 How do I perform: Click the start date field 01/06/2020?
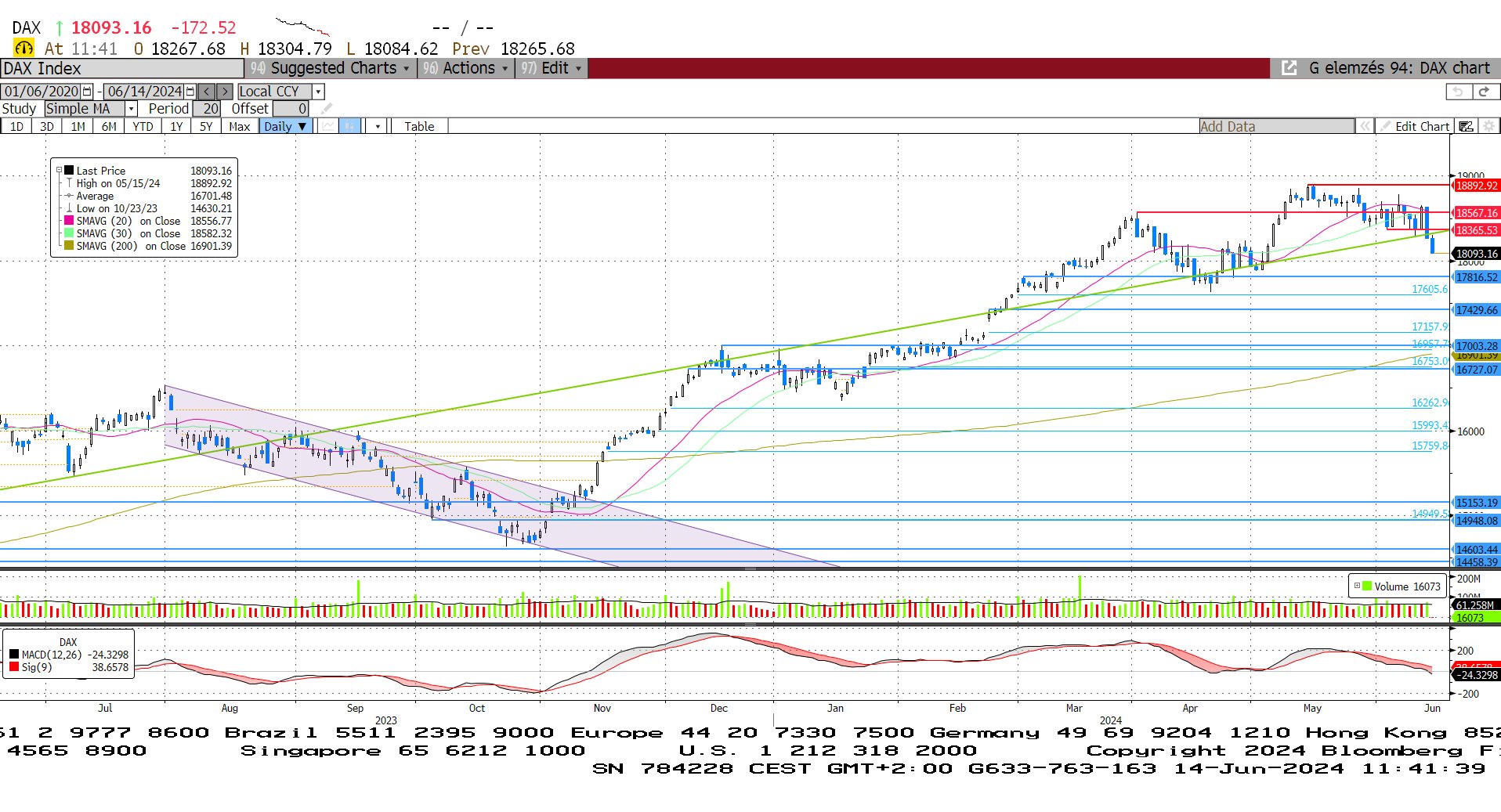pos(42,92)
